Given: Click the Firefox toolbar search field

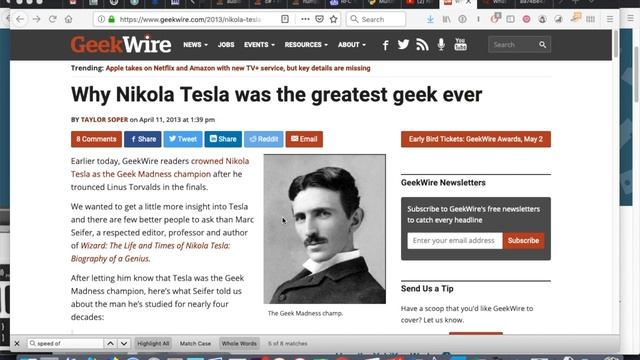Looking at the screenshot, I should coord(376,19).
